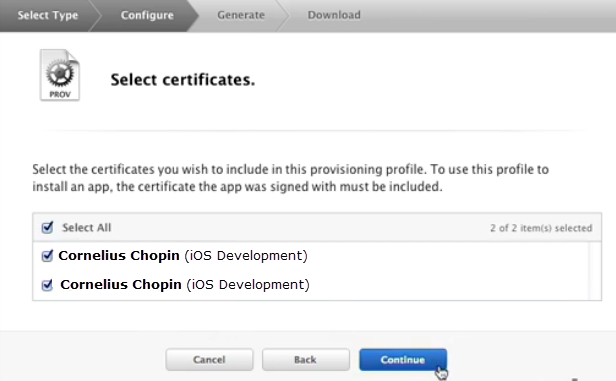The image size is (616, 381).
Task: Uncheck the upper Cornelius Chopin certificate checkbox
Action: click(47, 256)
